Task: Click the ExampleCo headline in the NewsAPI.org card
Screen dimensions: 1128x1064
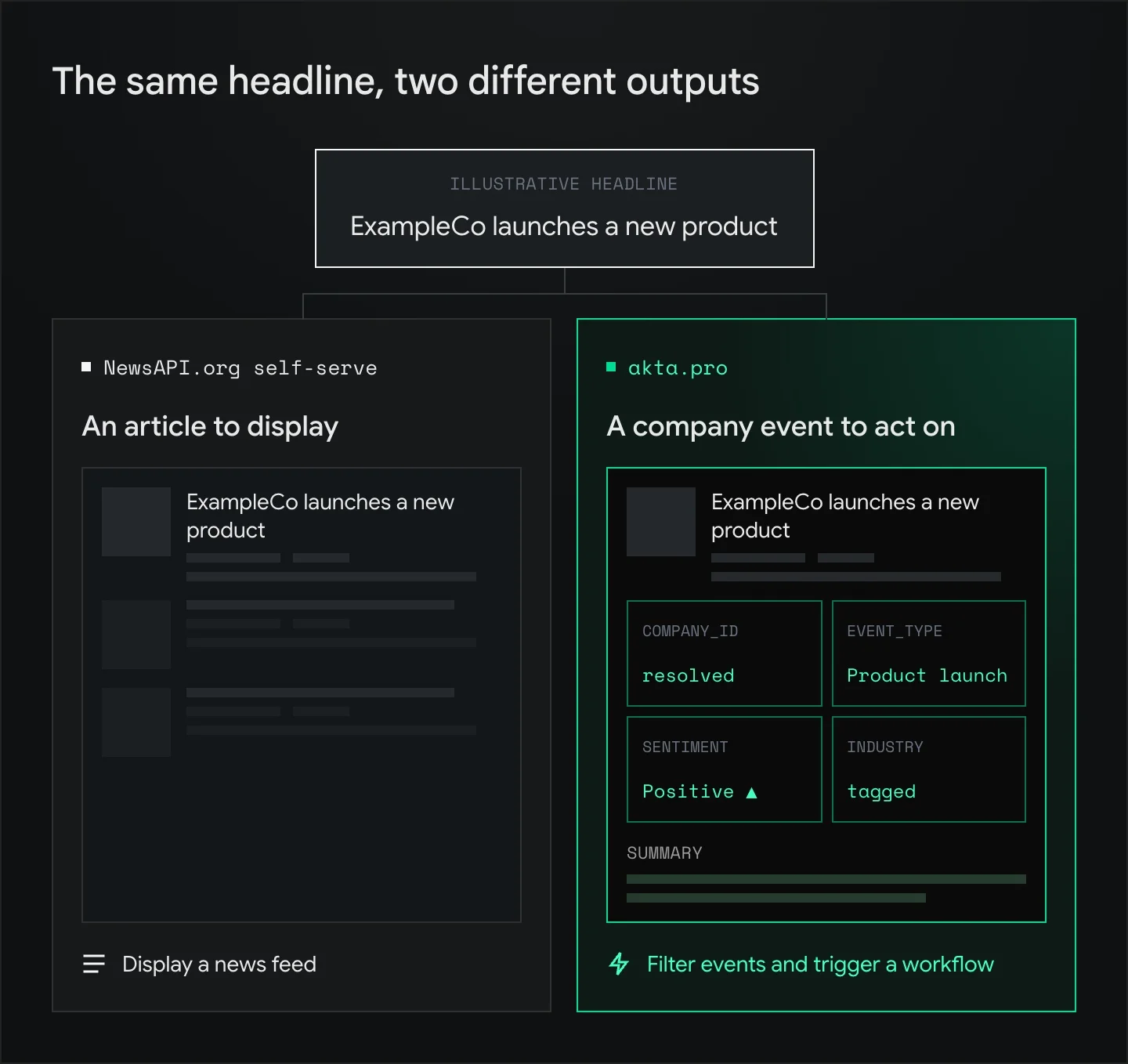Action: (x=320, y=516)
